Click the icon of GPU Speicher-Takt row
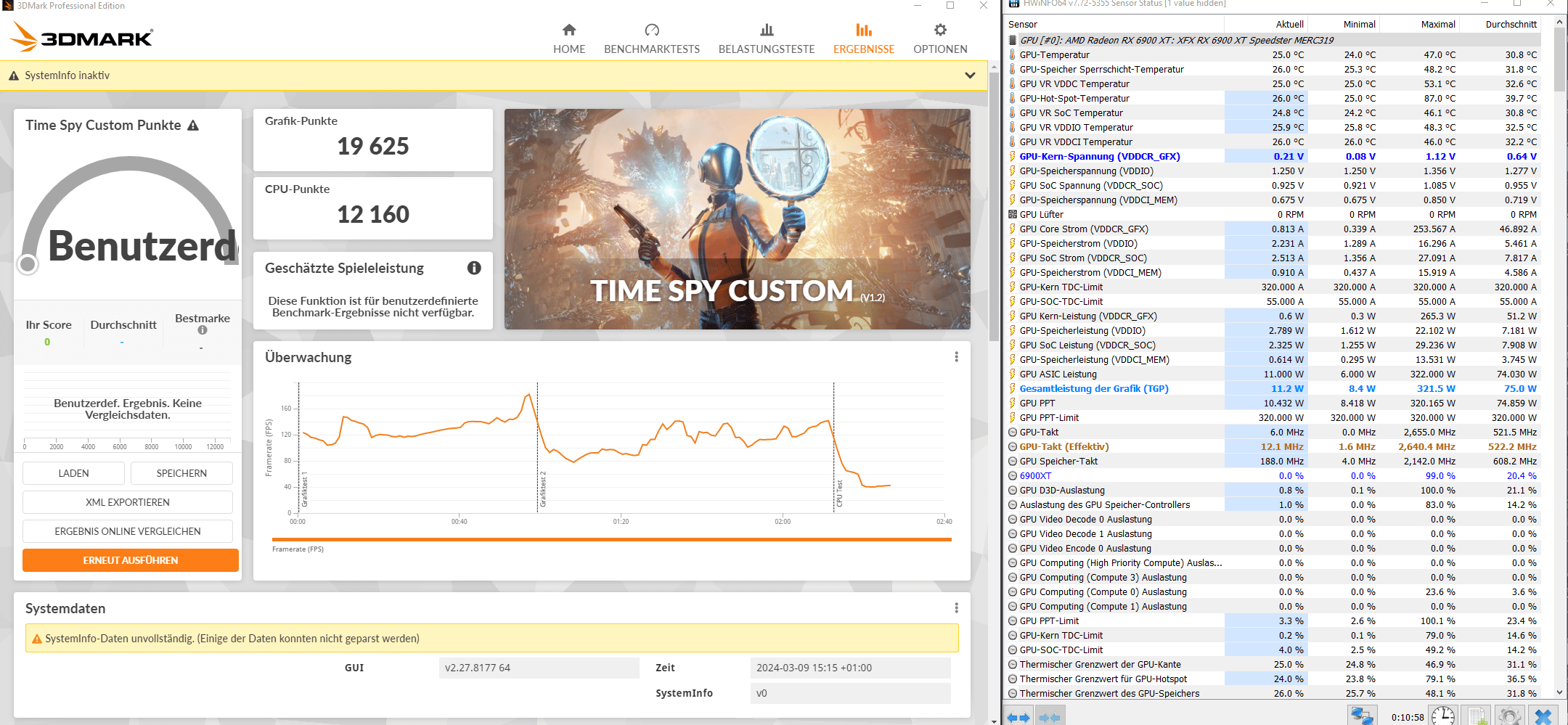The height and width of the screenshot is (725, 1568). [1012, 461]
